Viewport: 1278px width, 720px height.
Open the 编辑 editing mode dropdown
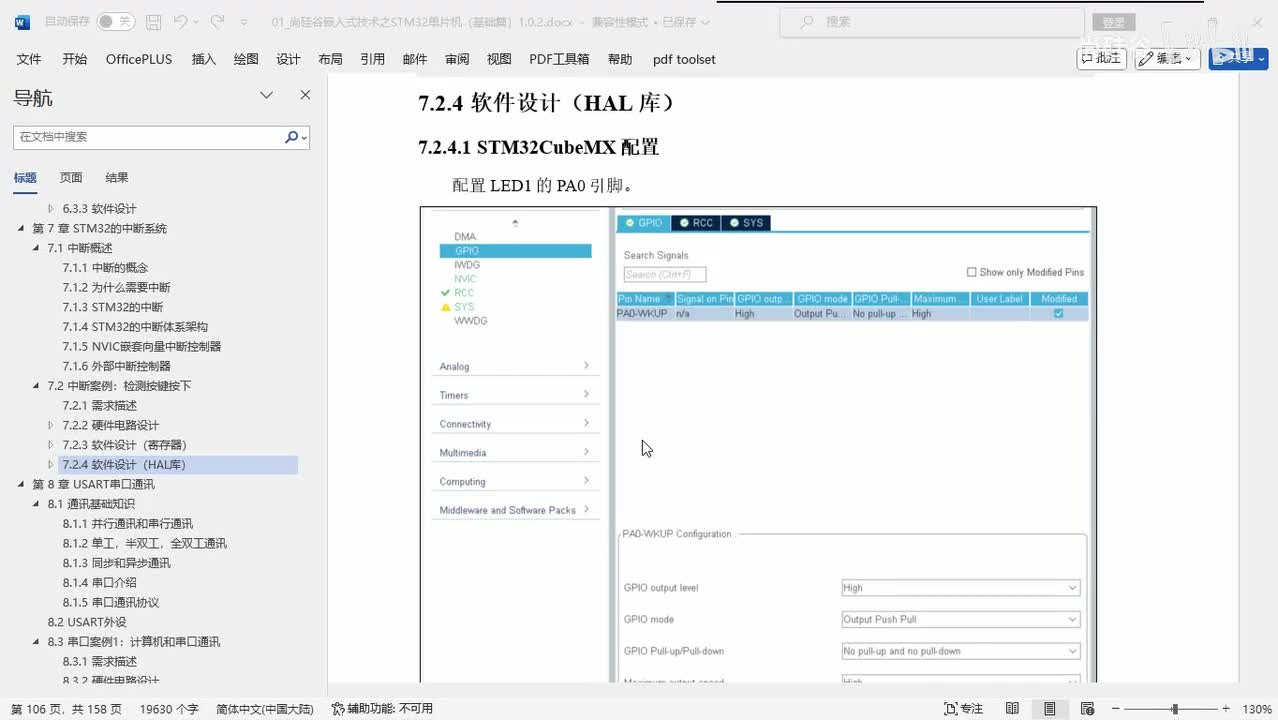coord(1167,59)
